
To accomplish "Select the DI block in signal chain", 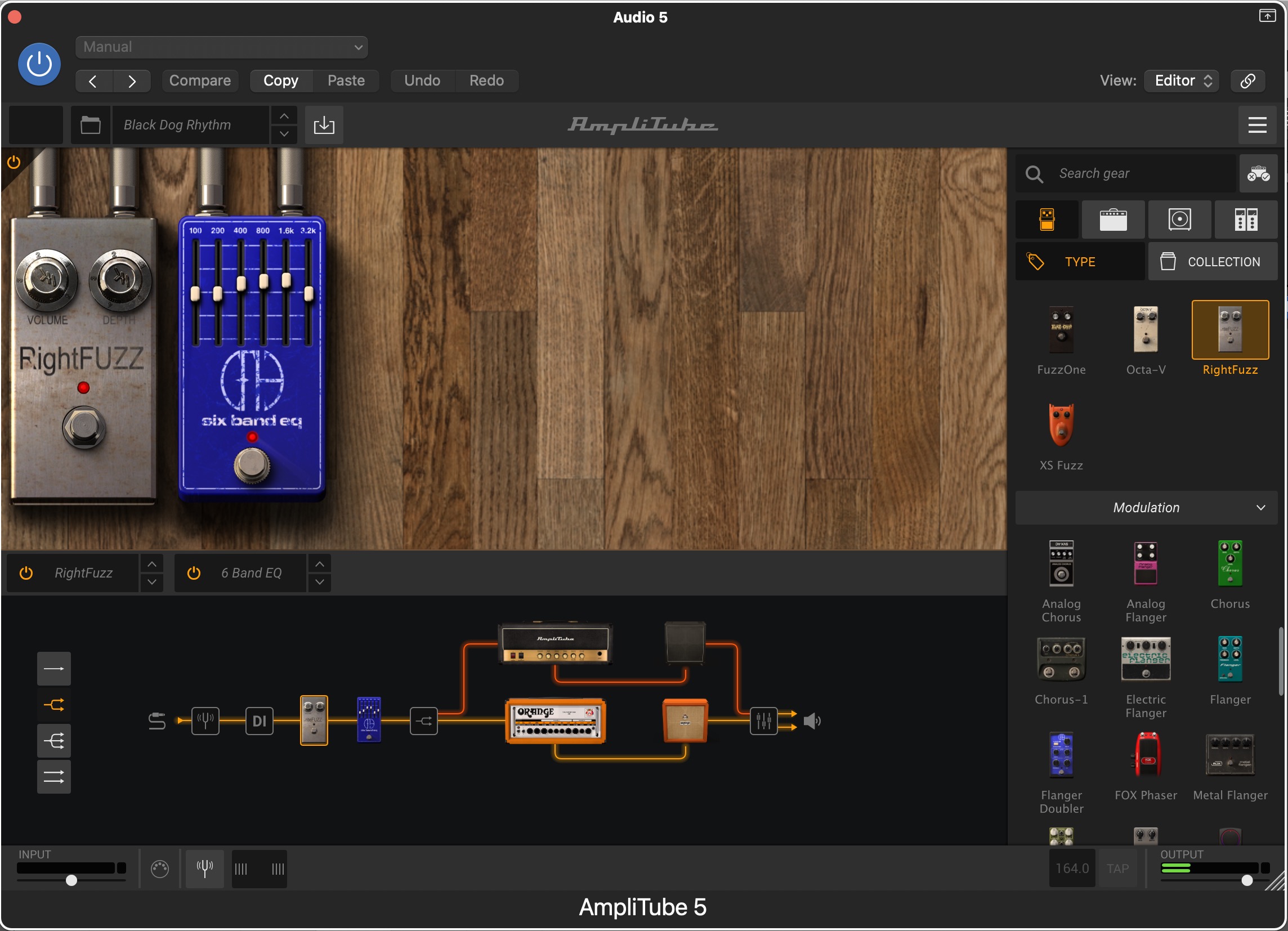I will coord(260,721).
